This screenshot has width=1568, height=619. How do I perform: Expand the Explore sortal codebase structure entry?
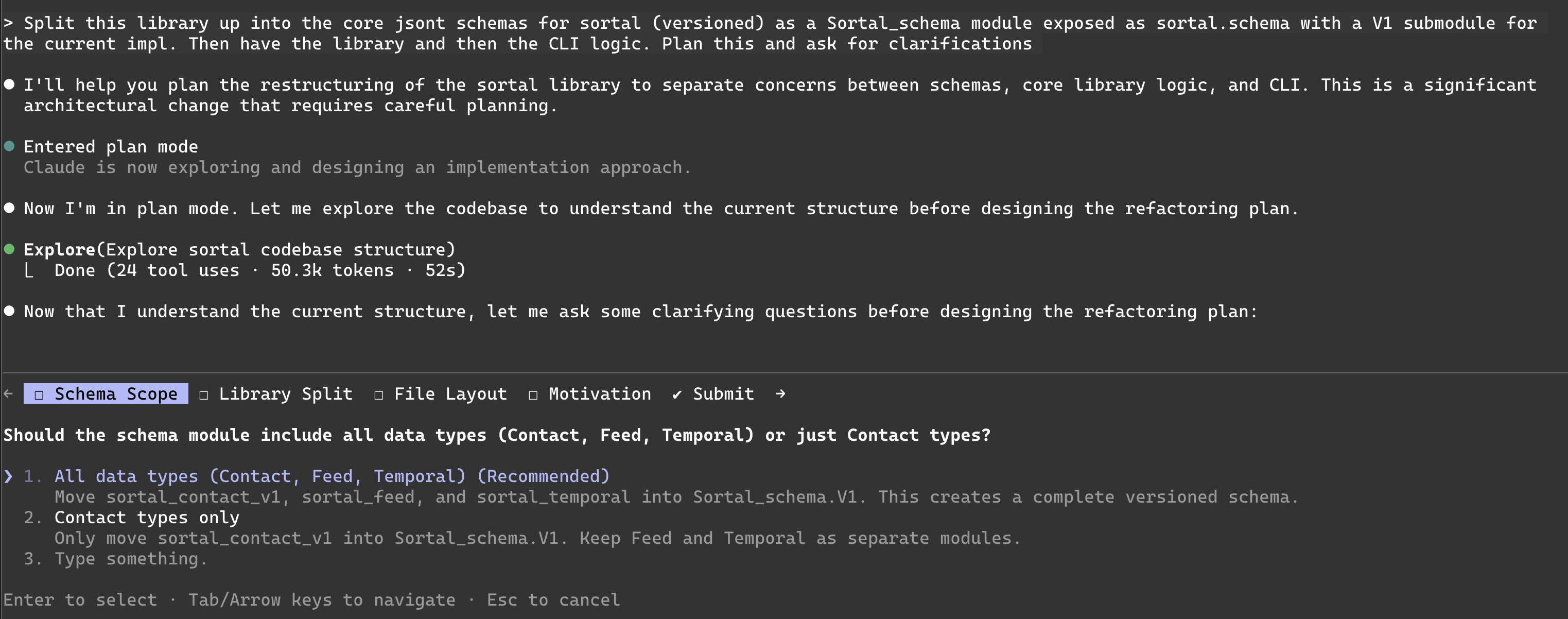click(x=239, y=250)
